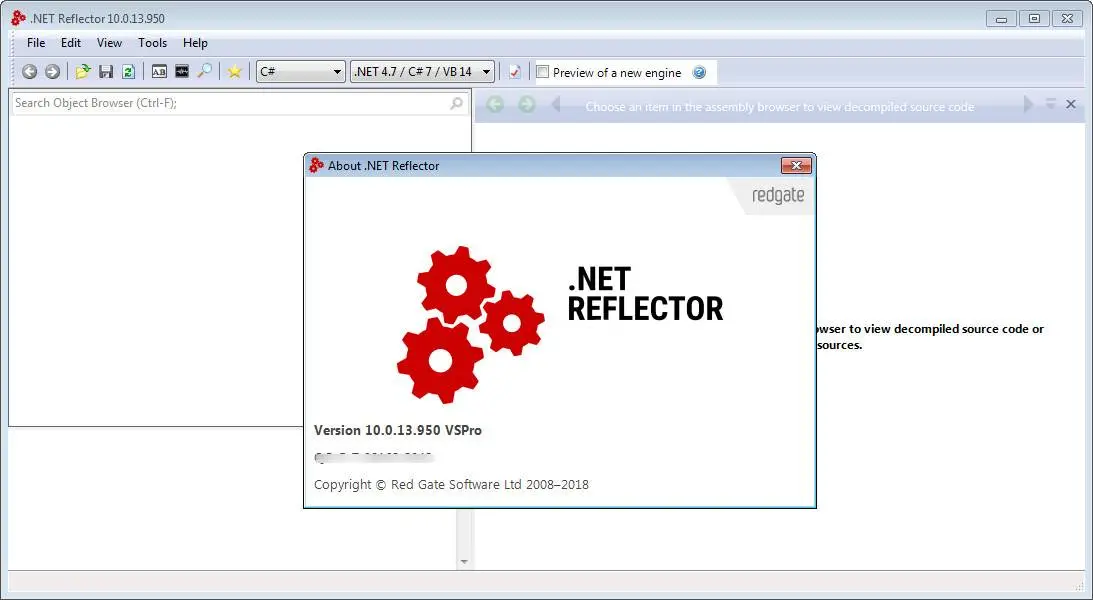Viewport: 1093px width, 600px height.
Task: Click the green forward arrow in the decompiler pane header
Action: 527,105
